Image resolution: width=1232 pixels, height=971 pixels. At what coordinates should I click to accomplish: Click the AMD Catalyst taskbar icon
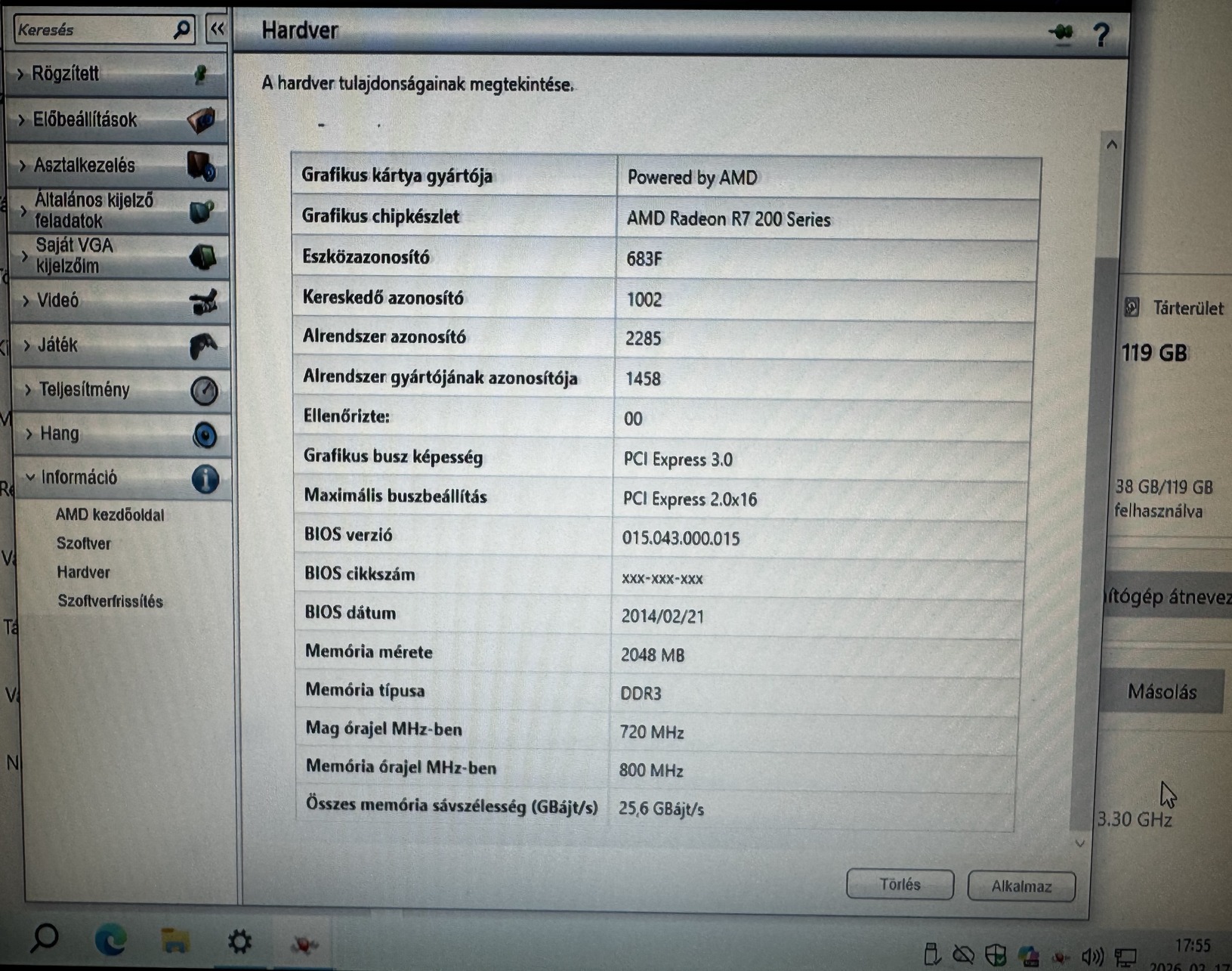[304, 944]
